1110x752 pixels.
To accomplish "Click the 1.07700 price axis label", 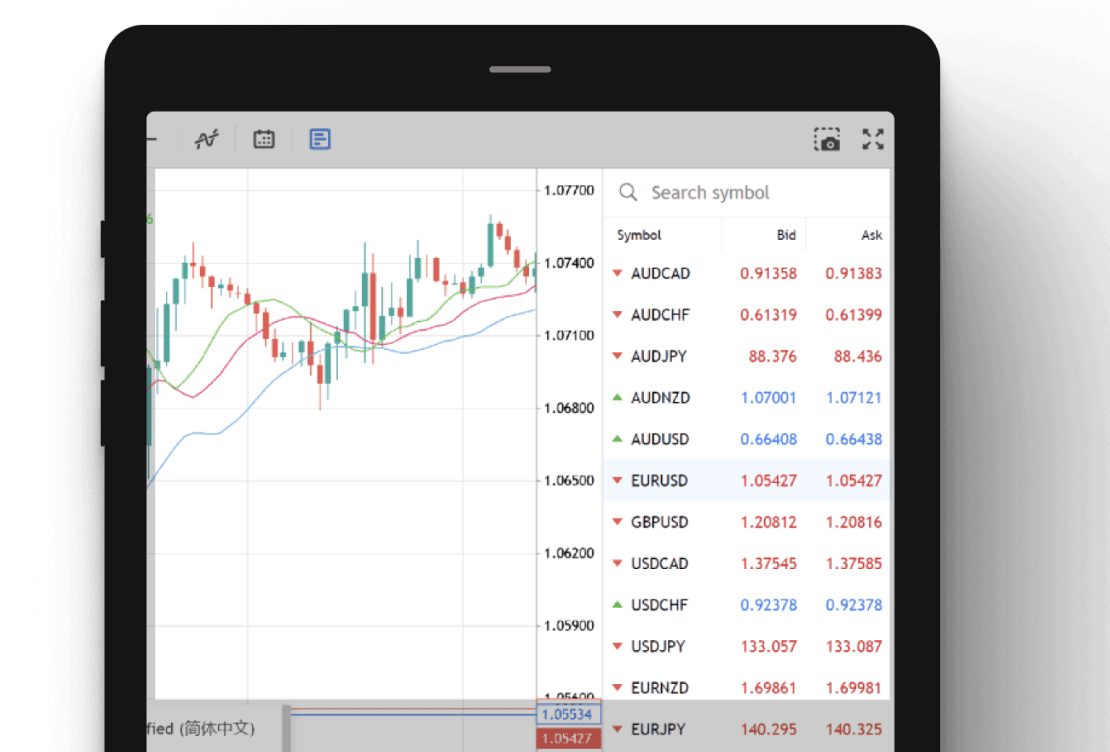I will click(x=568, y=190).
